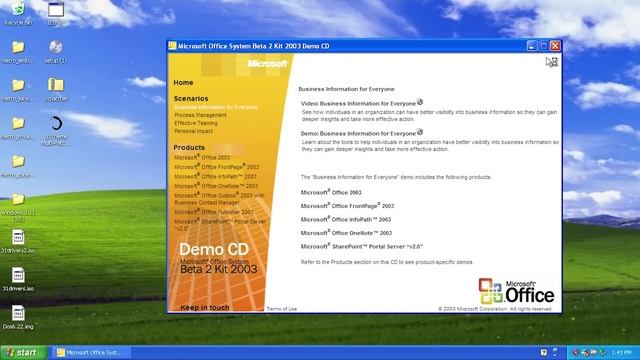Screen dimensions: 640x360
Task: Click the 'Business Information for Everyone' page heading
Action: [x=346, y=89]
